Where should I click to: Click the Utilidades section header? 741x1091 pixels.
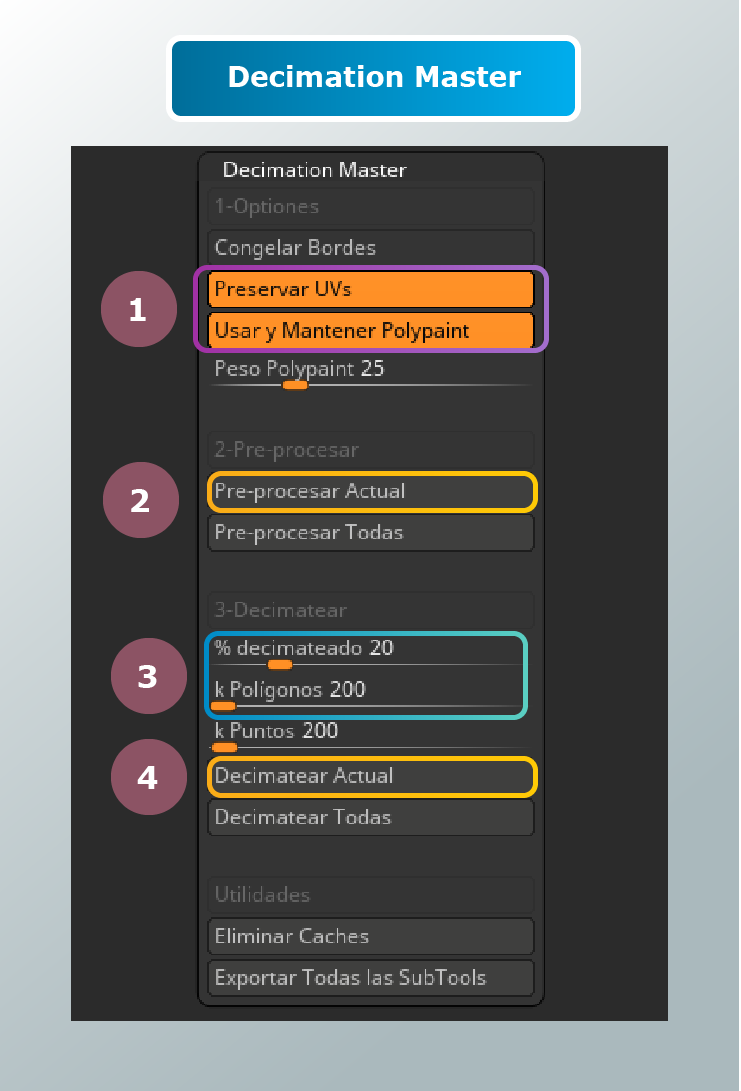370,895
